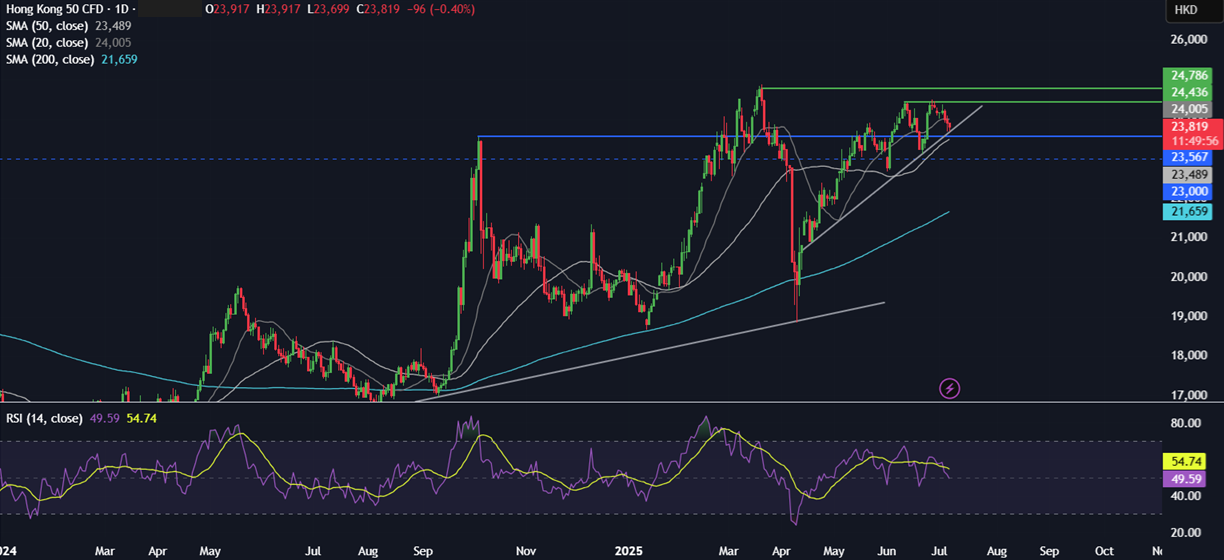Select the SMA (200, close) indicator legend
The image size is (1224, 560).
point(50,60)
